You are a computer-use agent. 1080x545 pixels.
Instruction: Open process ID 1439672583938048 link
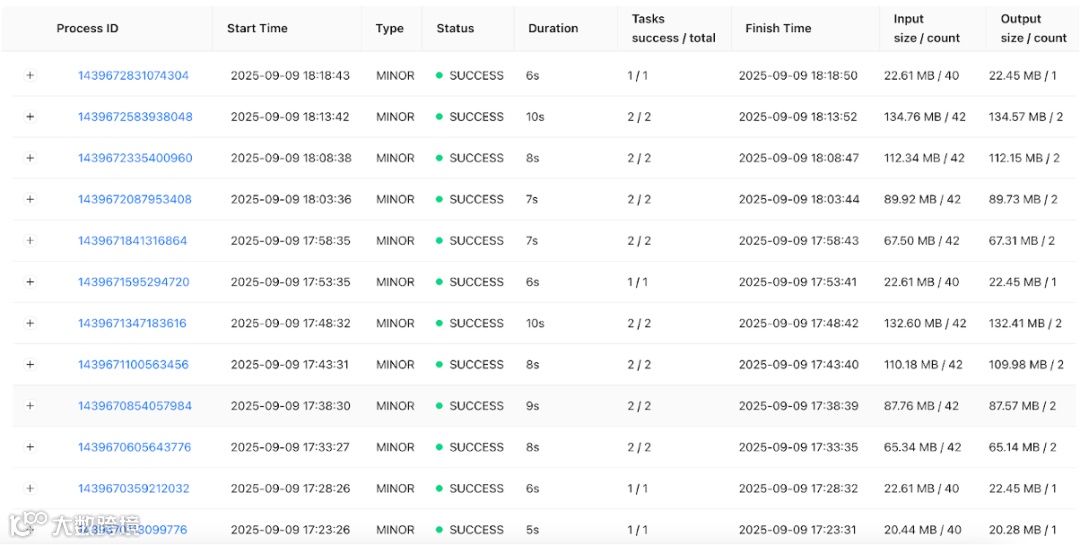click(135, 117)
